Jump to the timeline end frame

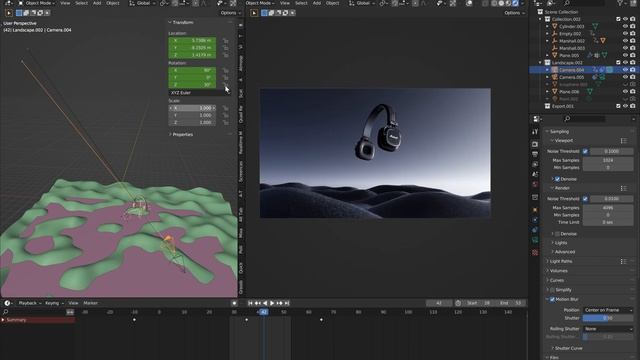(x=287, y=303)
